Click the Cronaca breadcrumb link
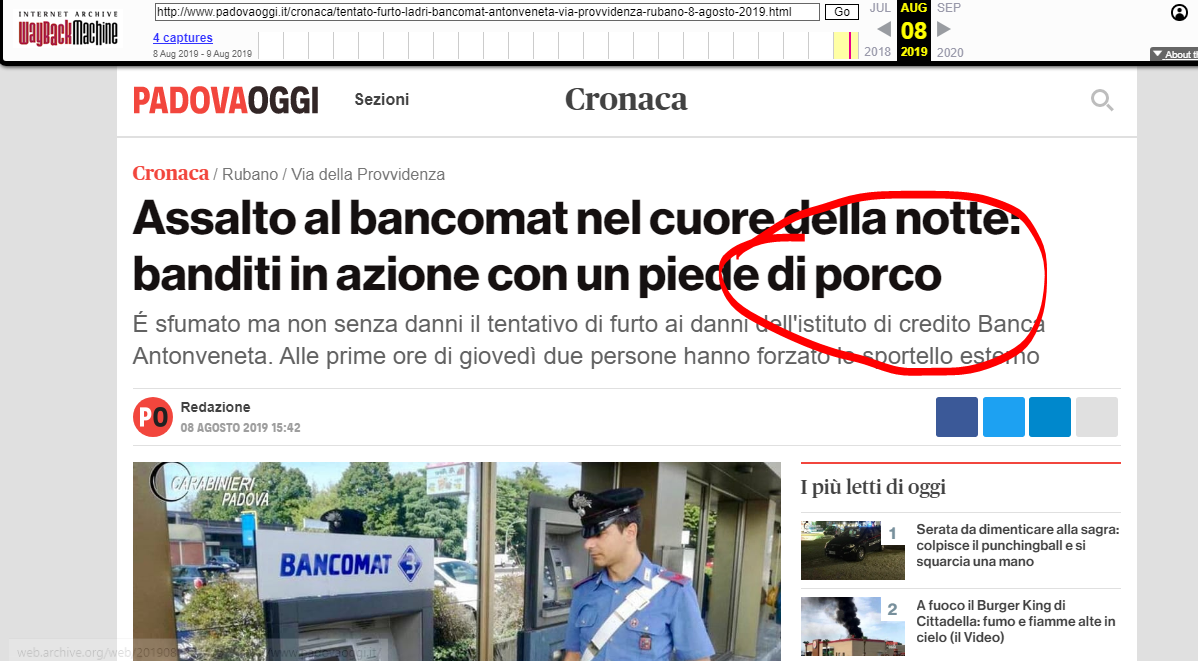Image resolution: width=1198 pixels, height=661 pixels. [x=170, y=173]
